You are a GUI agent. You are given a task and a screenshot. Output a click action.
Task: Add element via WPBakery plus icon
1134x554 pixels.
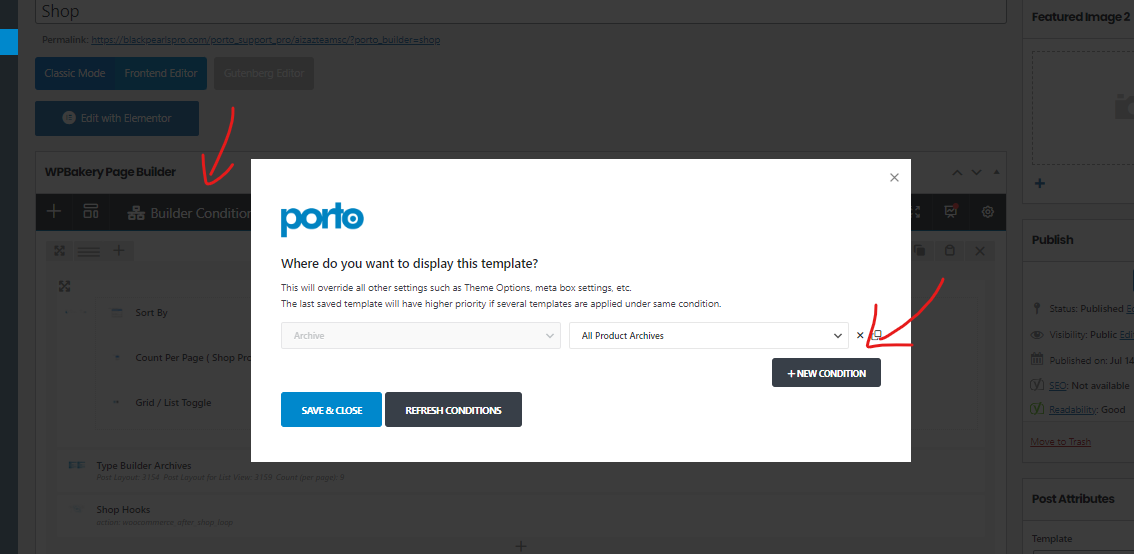pos(54,212)
